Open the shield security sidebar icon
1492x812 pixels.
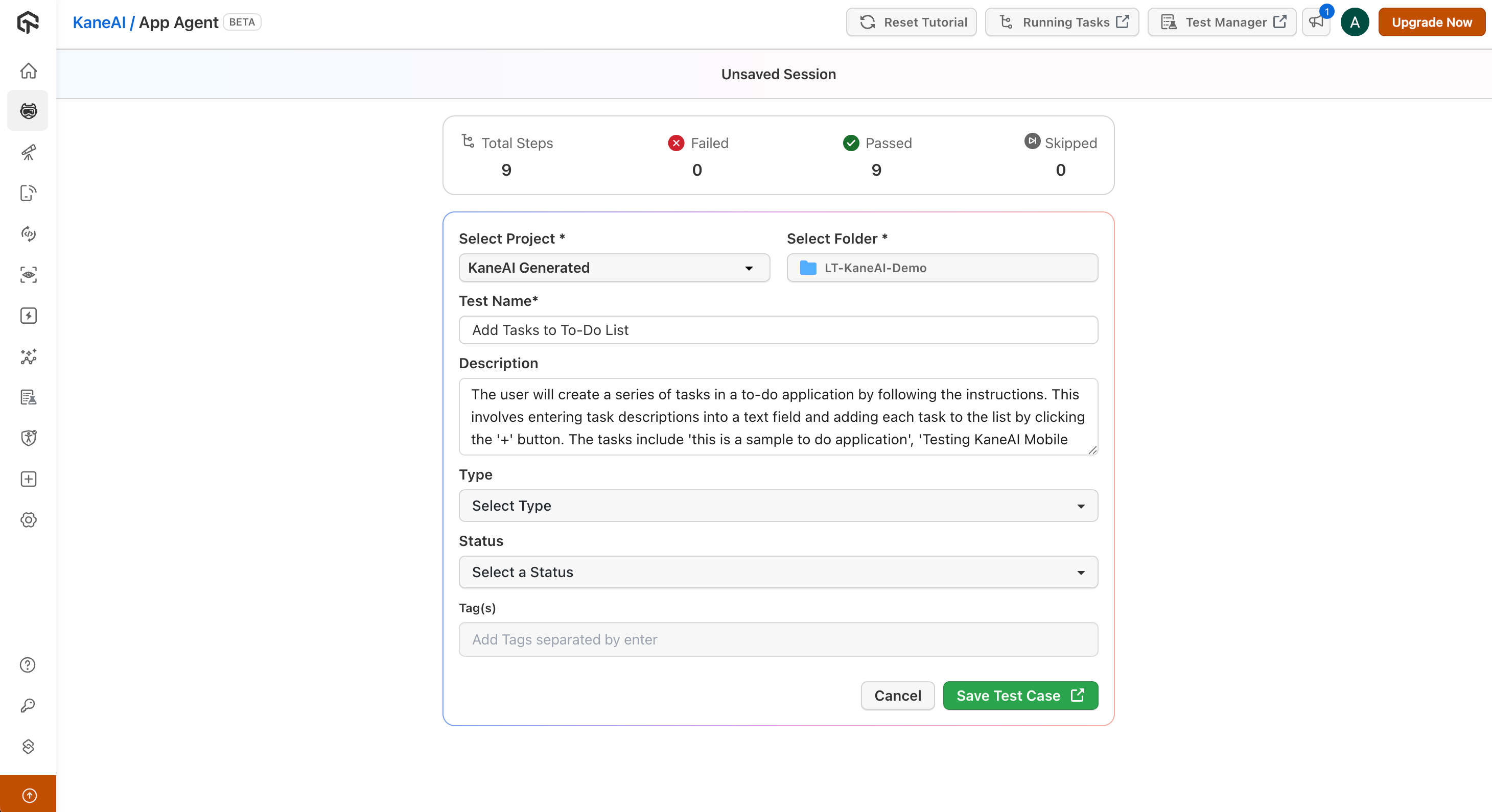click(28, 438)
